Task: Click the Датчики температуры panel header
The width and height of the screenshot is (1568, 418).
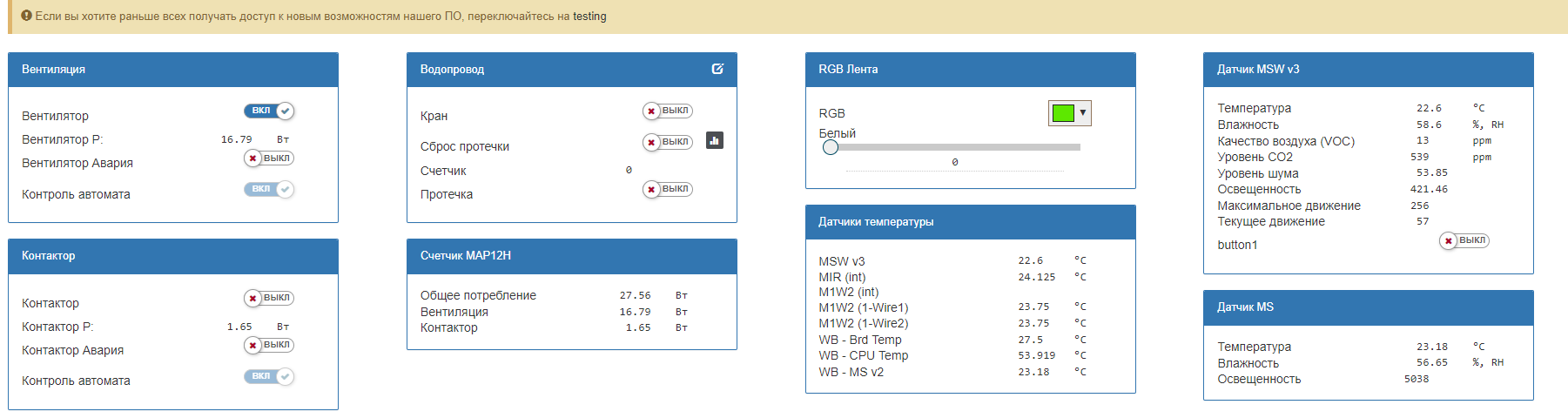Action: pyautogui.click(x=971, y=222)
